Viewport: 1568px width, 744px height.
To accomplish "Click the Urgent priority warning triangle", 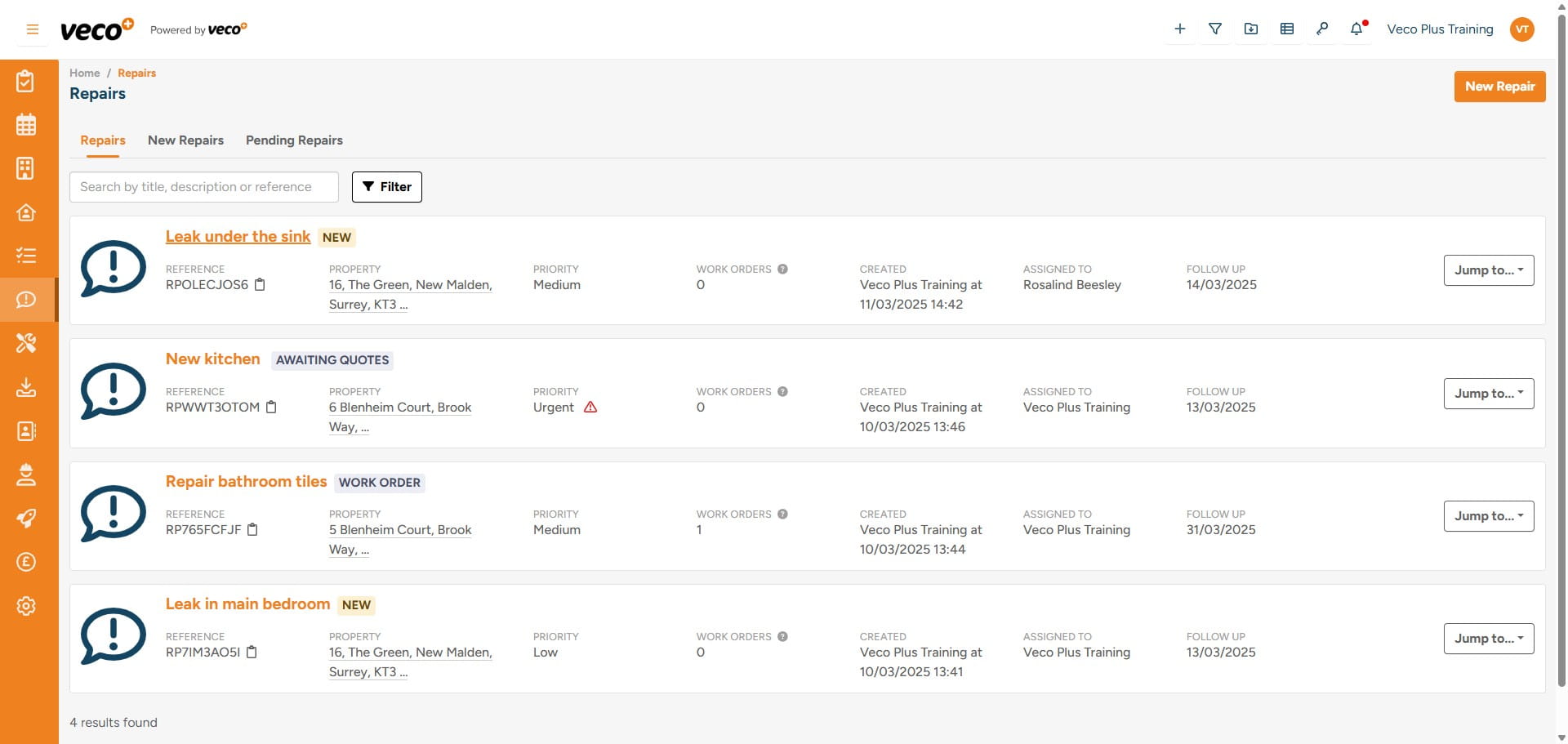I will coord(591,407).
